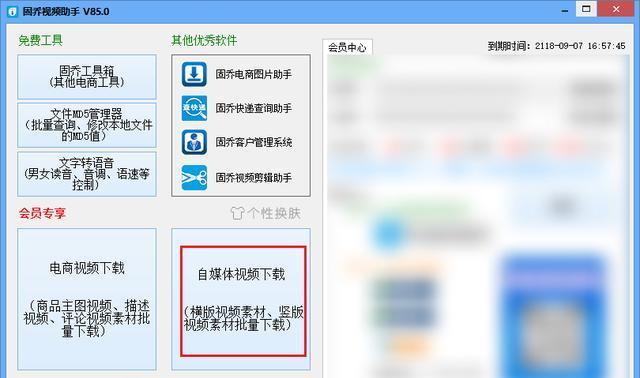
Task: Click 固乔电商图片助手 download icon
Action: [x=194, y=74]
